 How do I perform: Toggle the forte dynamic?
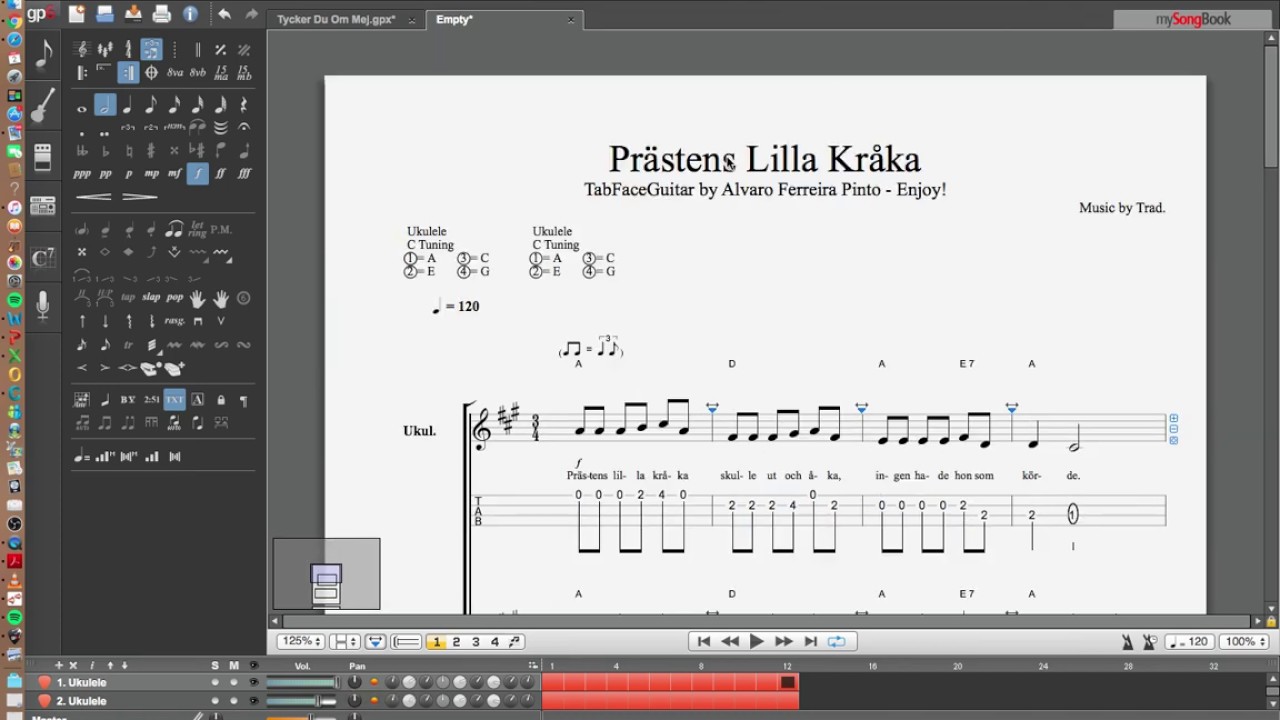pos(198,173)
